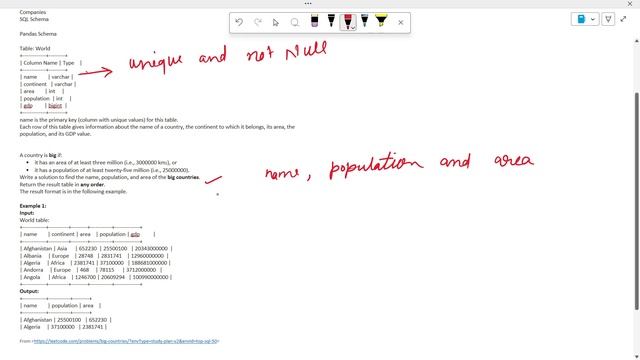The height and width of the screenshot is (360, 640).
Task: Click the 'population | int' schema row
Action: click(46, 98)
